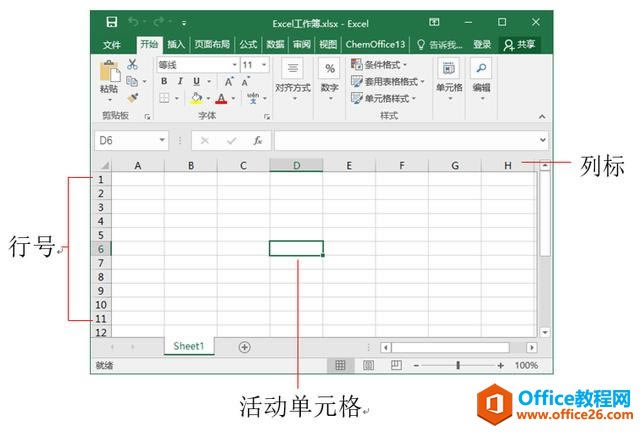This screenshot has height=432, width=640.
Task: Toggle Bold formatting
Action: pyautogui.click(x=164, y=81)
